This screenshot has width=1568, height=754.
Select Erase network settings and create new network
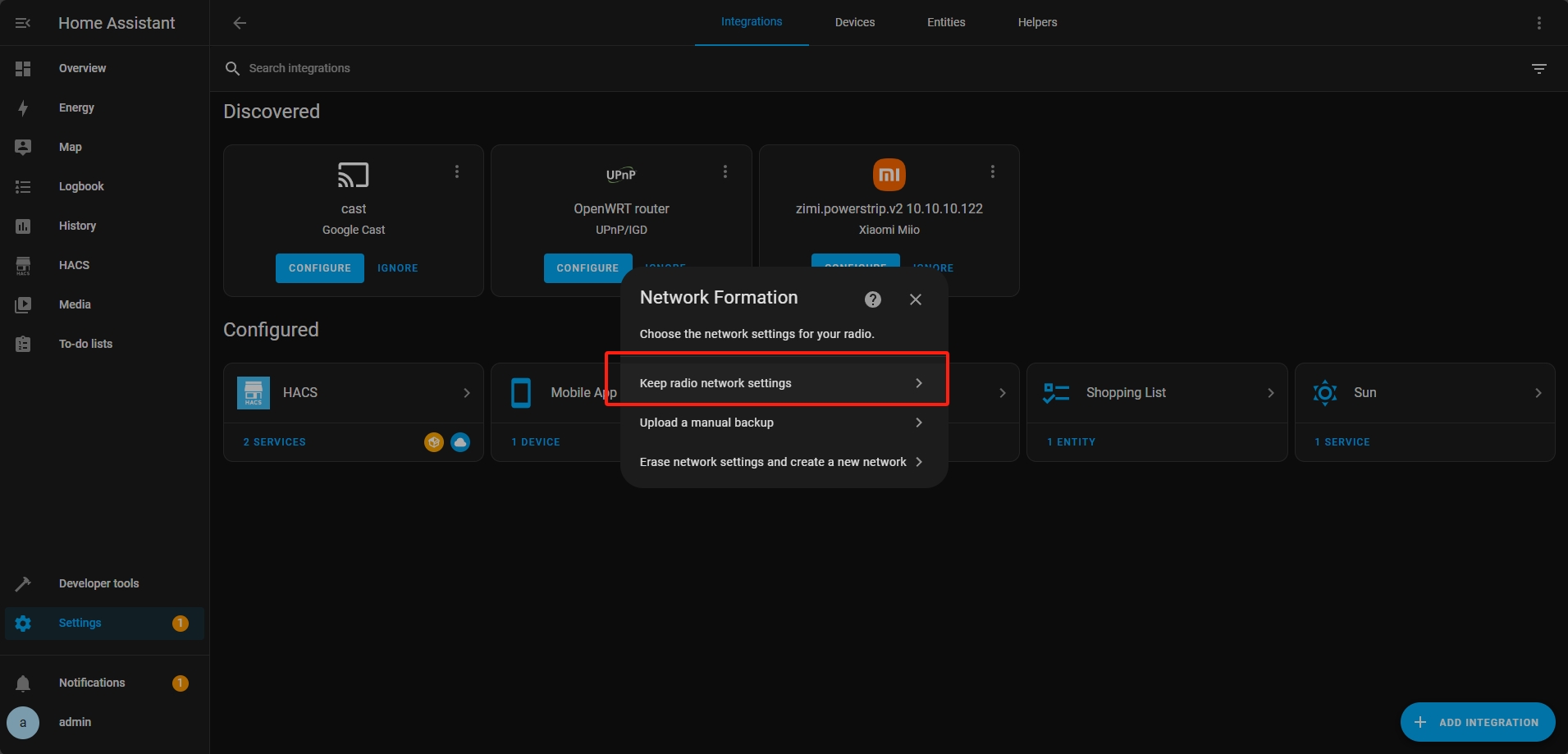pos(779,462)
